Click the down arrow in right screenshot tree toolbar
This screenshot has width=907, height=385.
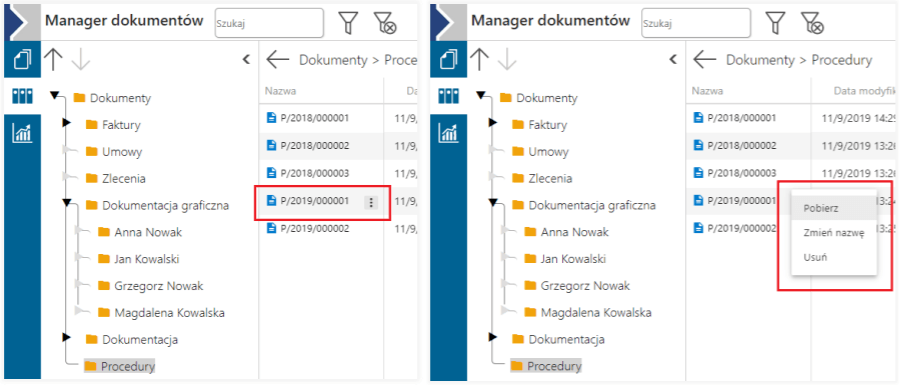[x=507, y=60]
